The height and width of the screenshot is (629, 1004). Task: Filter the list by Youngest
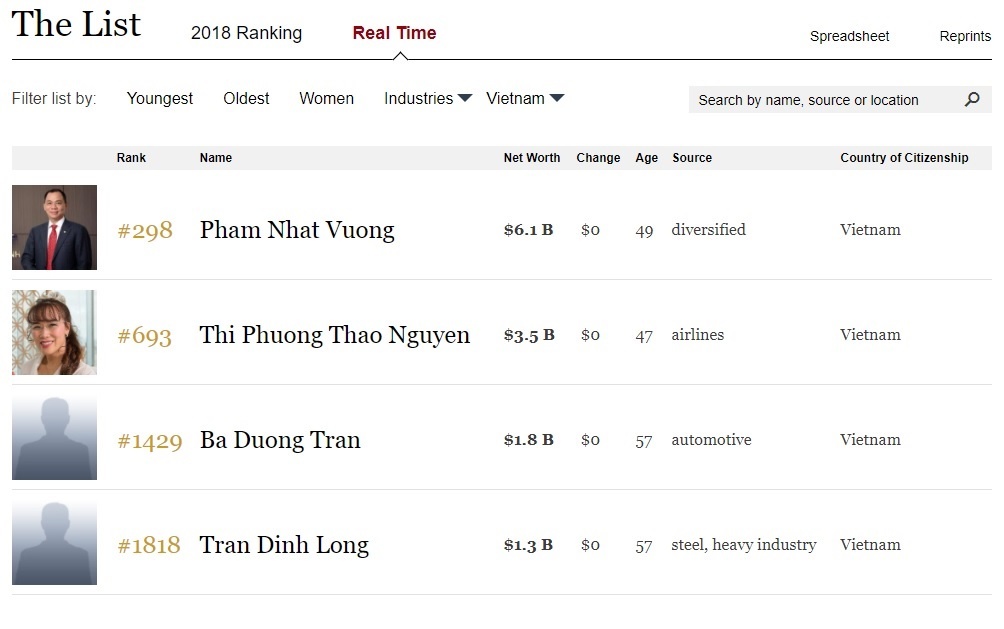click(x=159, y=98)
